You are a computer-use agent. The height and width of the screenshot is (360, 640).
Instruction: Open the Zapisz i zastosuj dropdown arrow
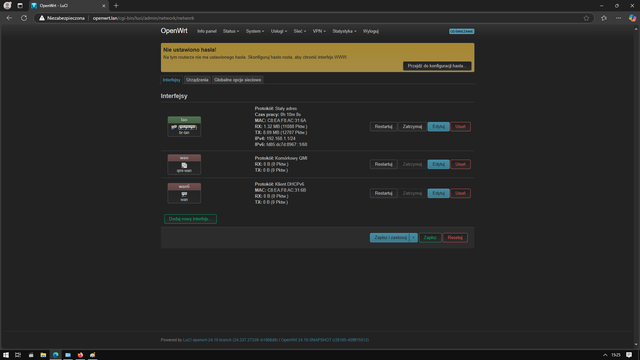(x=413, y=238)
